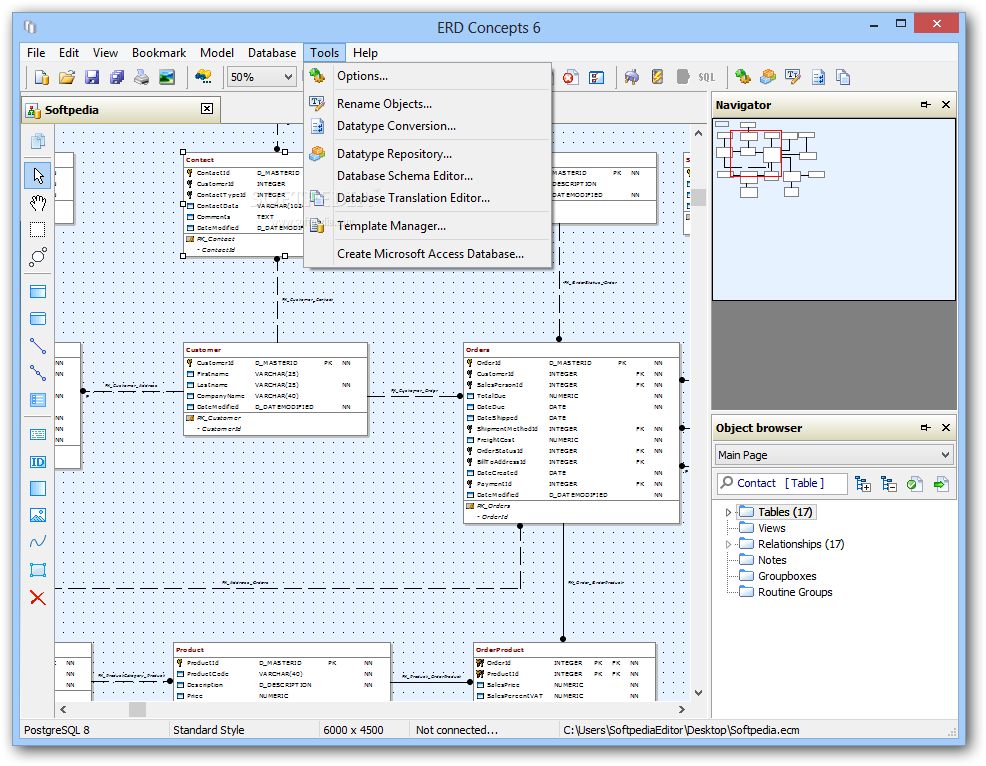This screenshot has width=986, height=766.
Task: Close the Softpedia diagram tab
Action: tap(206, 109)
